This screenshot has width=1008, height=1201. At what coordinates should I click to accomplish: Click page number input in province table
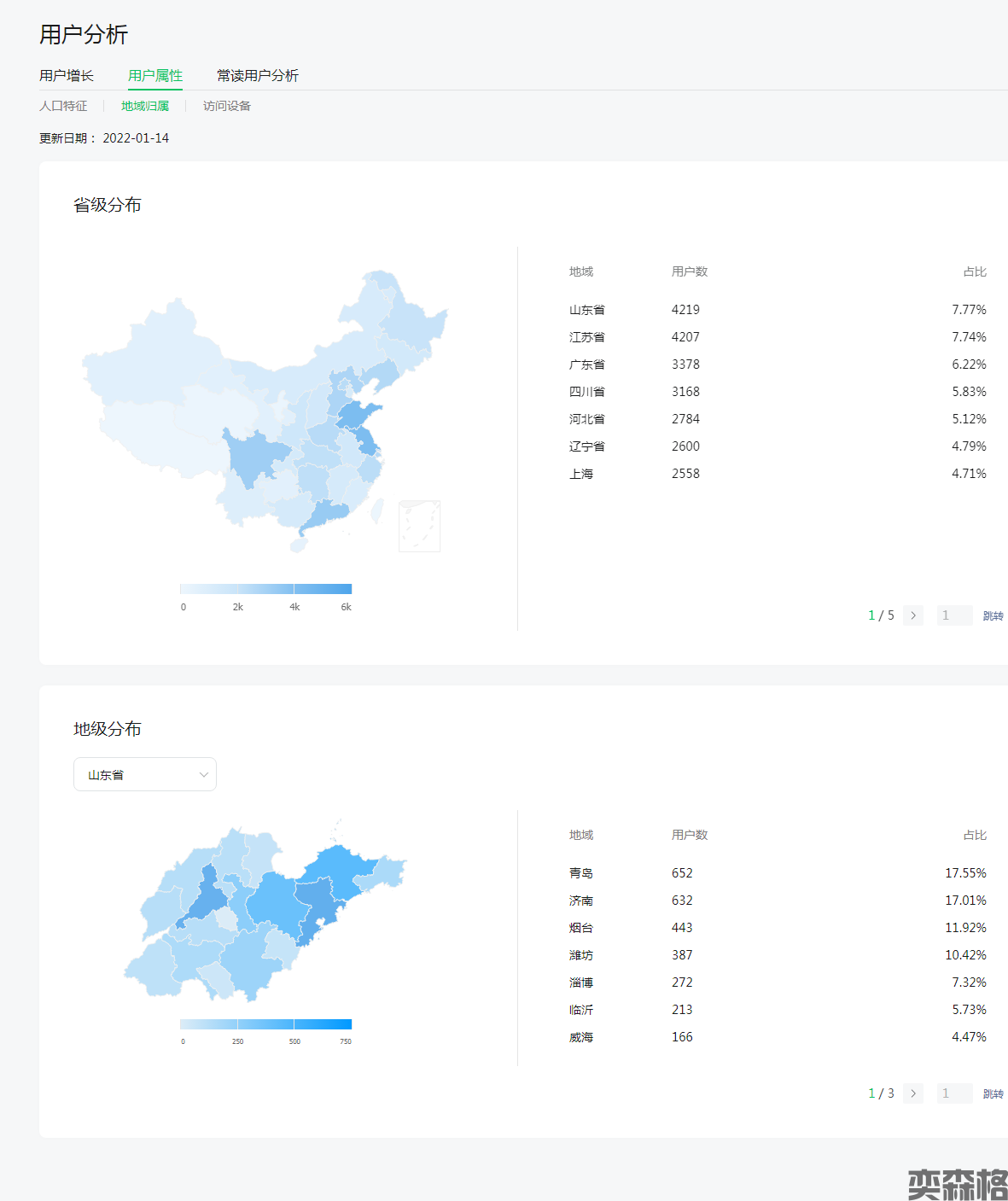954,615
